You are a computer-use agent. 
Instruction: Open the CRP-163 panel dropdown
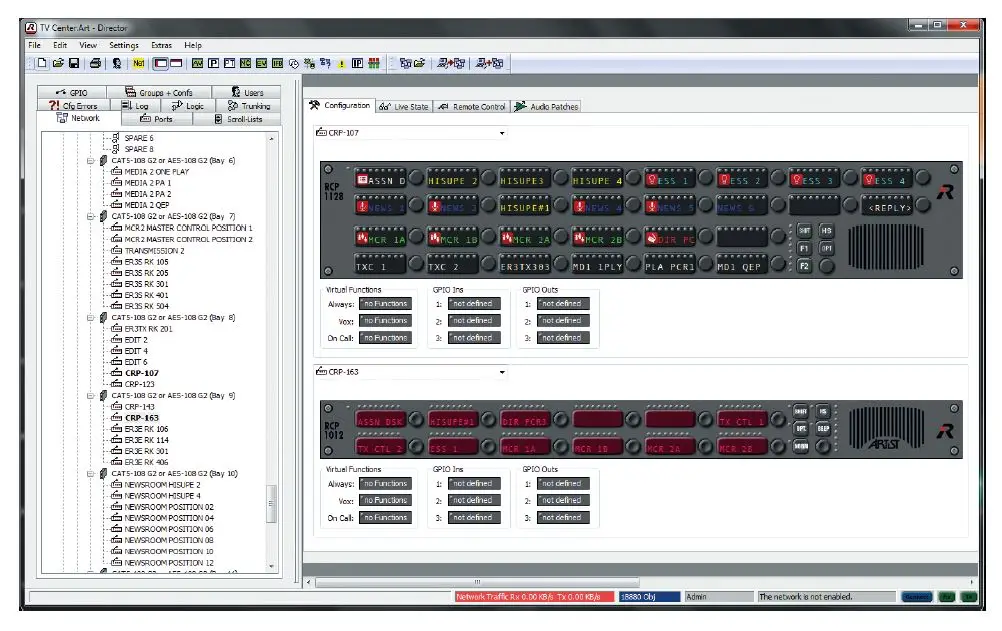(502, 372)
